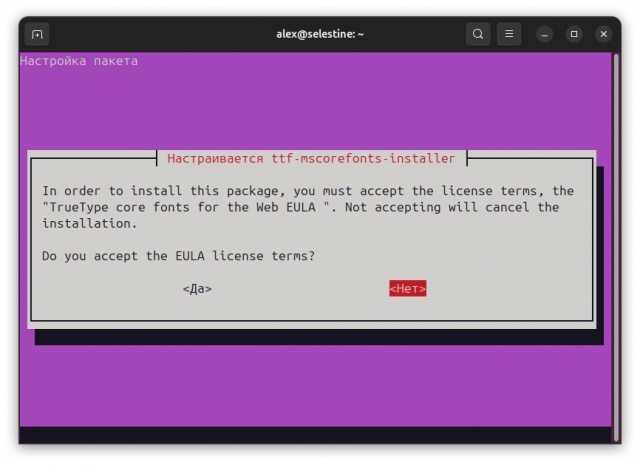
Task: Click the line with 'TrueType core fonts'
Action: click(x=301, y=207)
